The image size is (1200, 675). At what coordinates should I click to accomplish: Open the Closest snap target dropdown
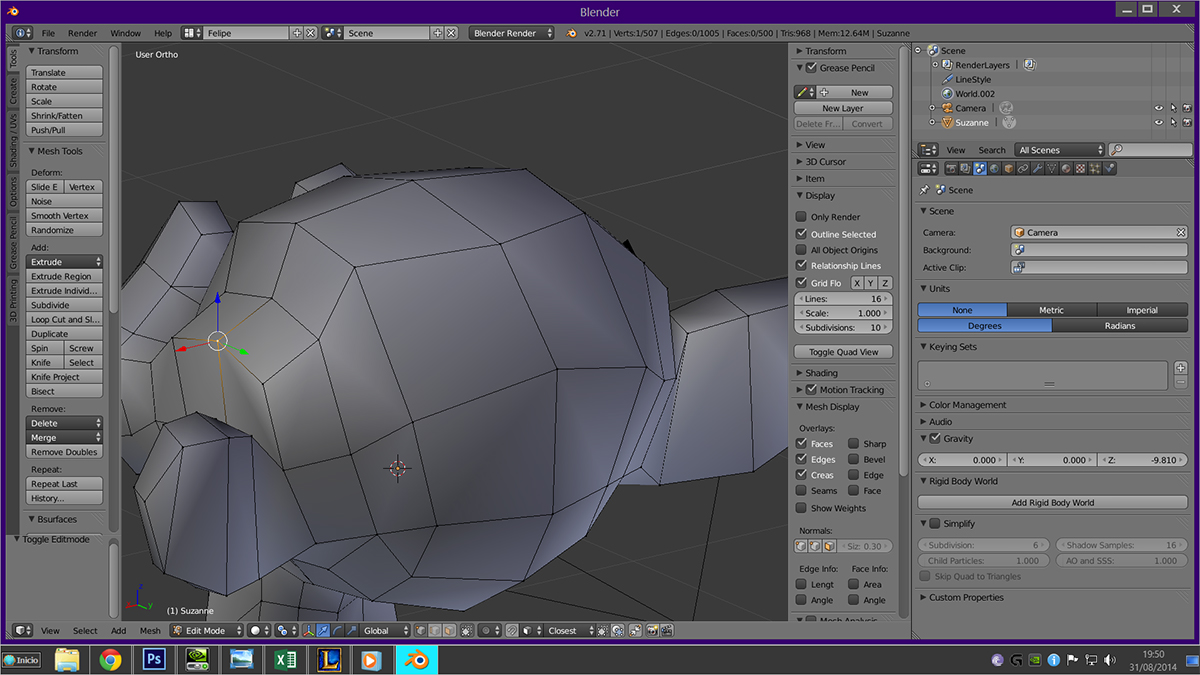[x=570, y=631]
